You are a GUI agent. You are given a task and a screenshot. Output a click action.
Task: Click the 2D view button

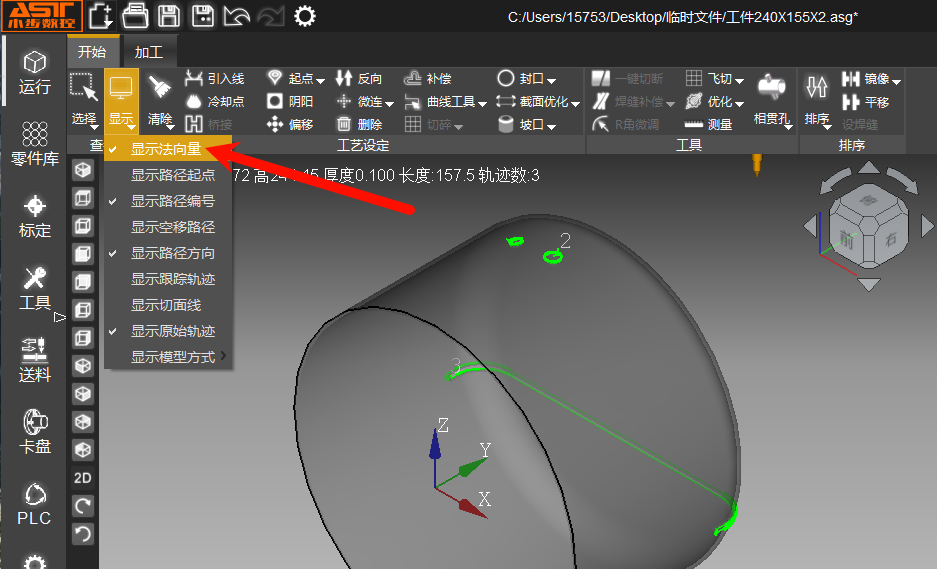(x=83, y=478)
